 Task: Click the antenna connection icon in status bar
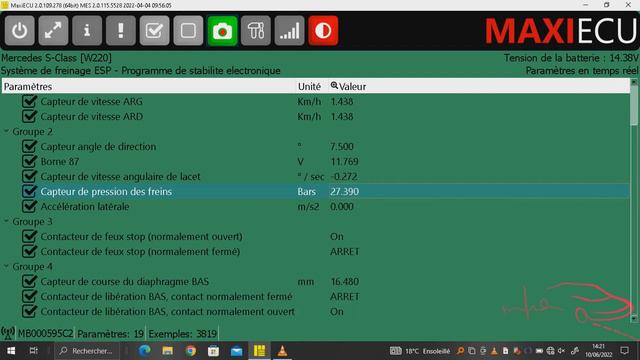pyautogui.click(x=8, y=333)
